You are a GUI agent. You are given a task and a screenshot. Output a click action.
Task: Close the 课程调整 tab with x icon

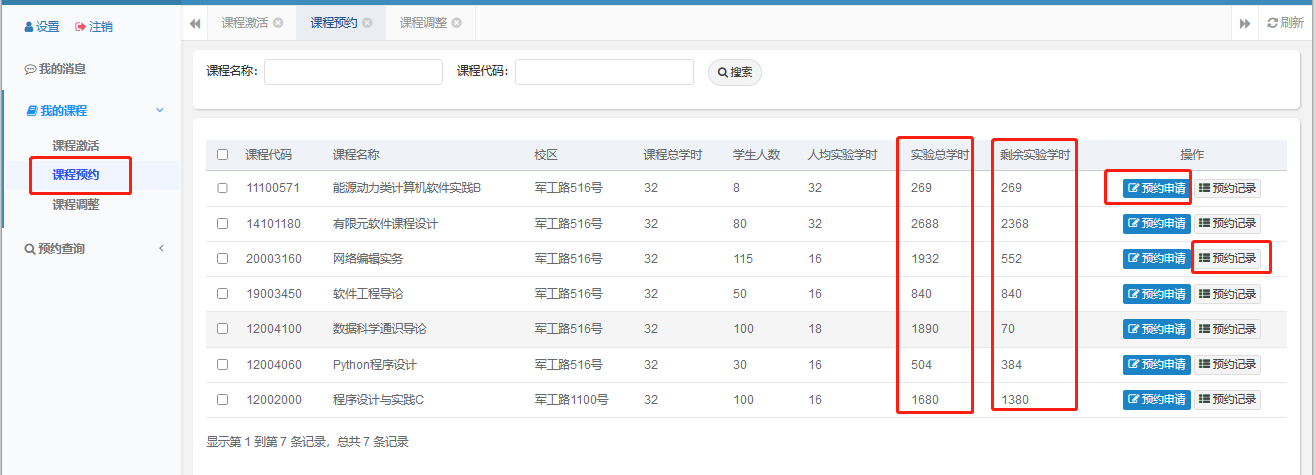(x=457, y=23)
